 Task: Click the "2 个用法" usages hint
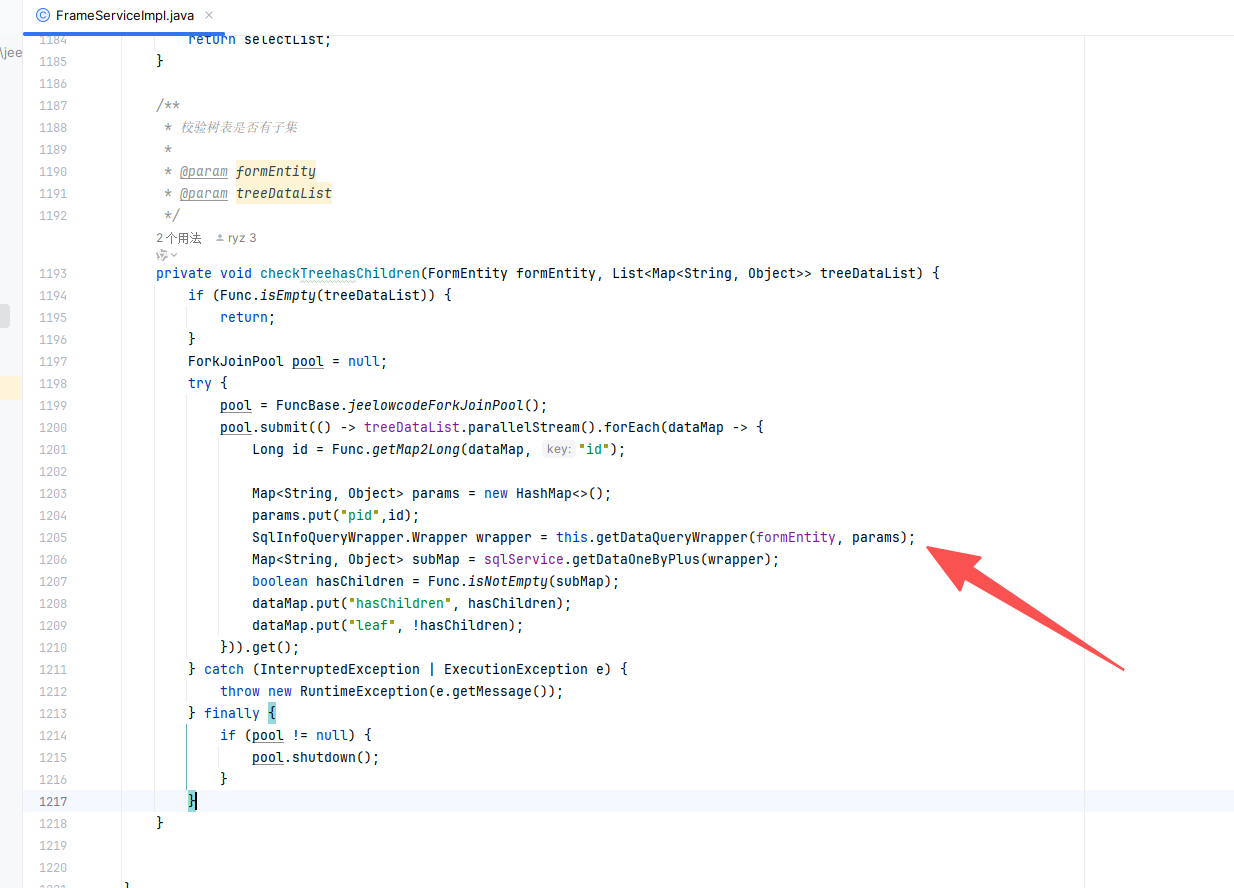tap(178, 238)
